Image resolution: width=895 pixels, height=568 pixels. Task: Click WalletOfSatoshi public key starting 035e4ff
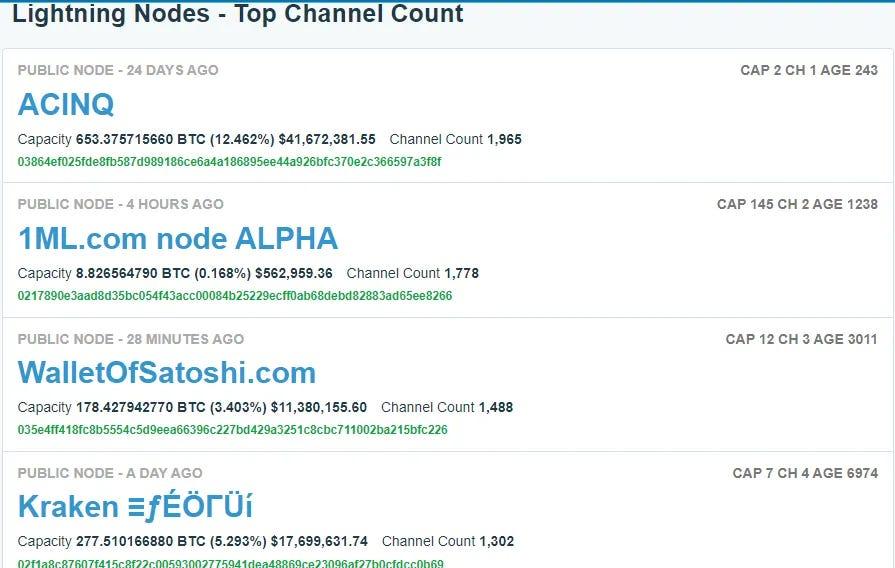(x=232, y=430)
